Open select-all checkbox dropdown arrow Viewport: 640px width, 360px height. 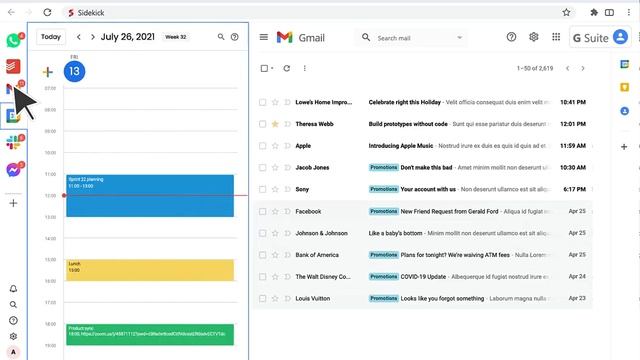[x=272, y=68]
